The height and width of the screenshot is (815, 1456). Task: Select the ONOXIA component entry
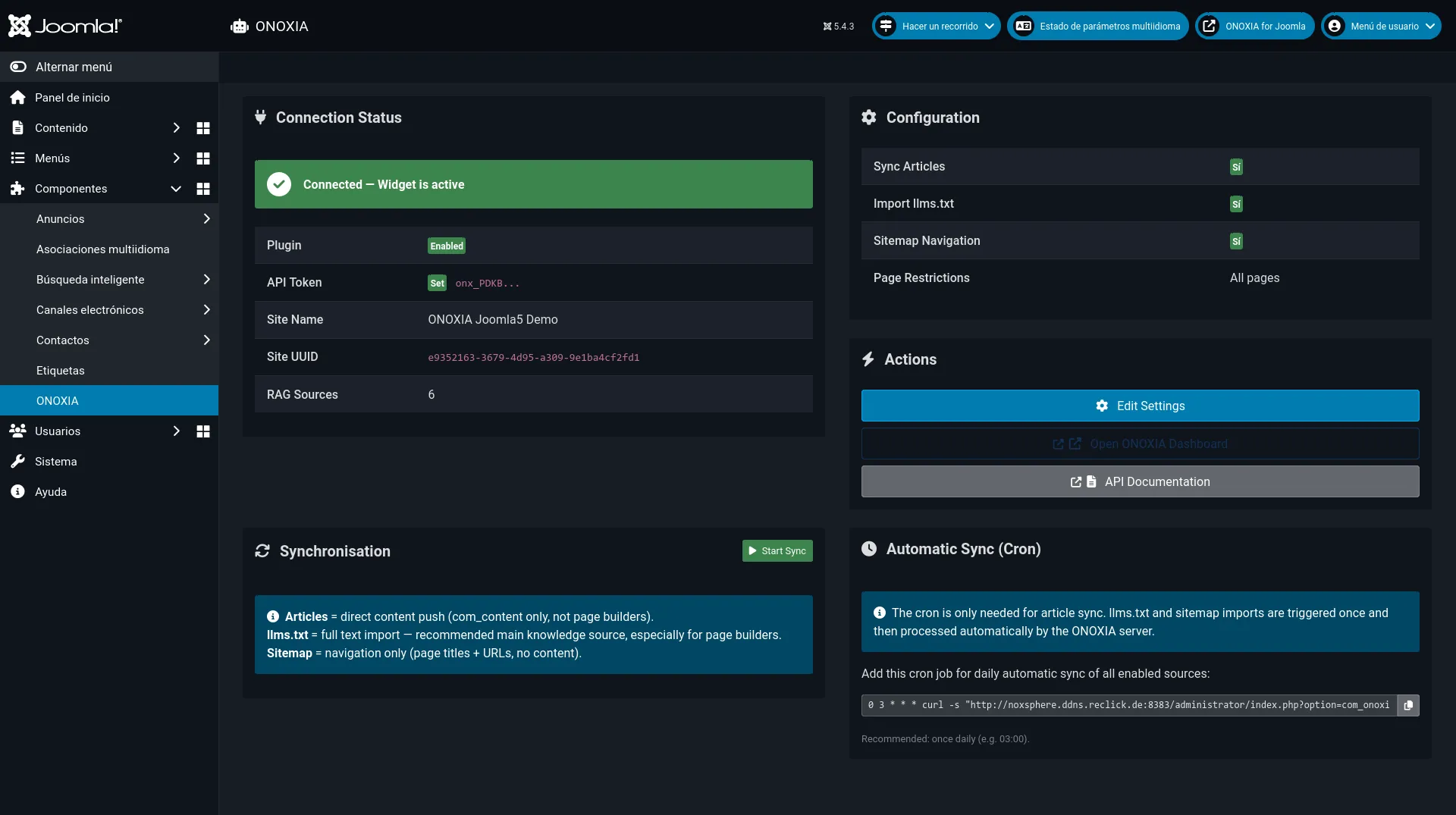(109, 400)
